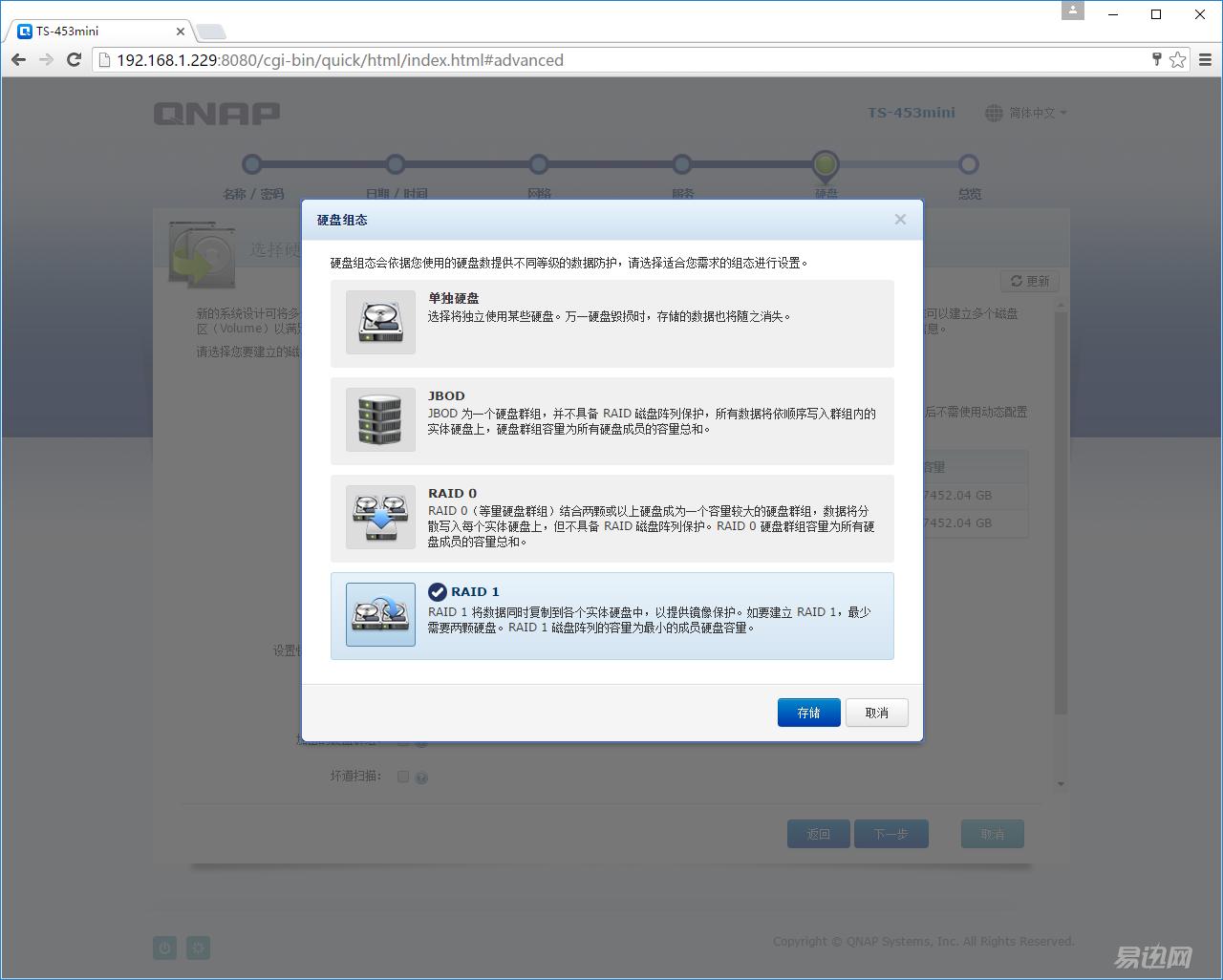The width and height of the screenshot is (1223, 980).
Task: Open help icon beside 坏道扫描
Action: pos(421,778)
